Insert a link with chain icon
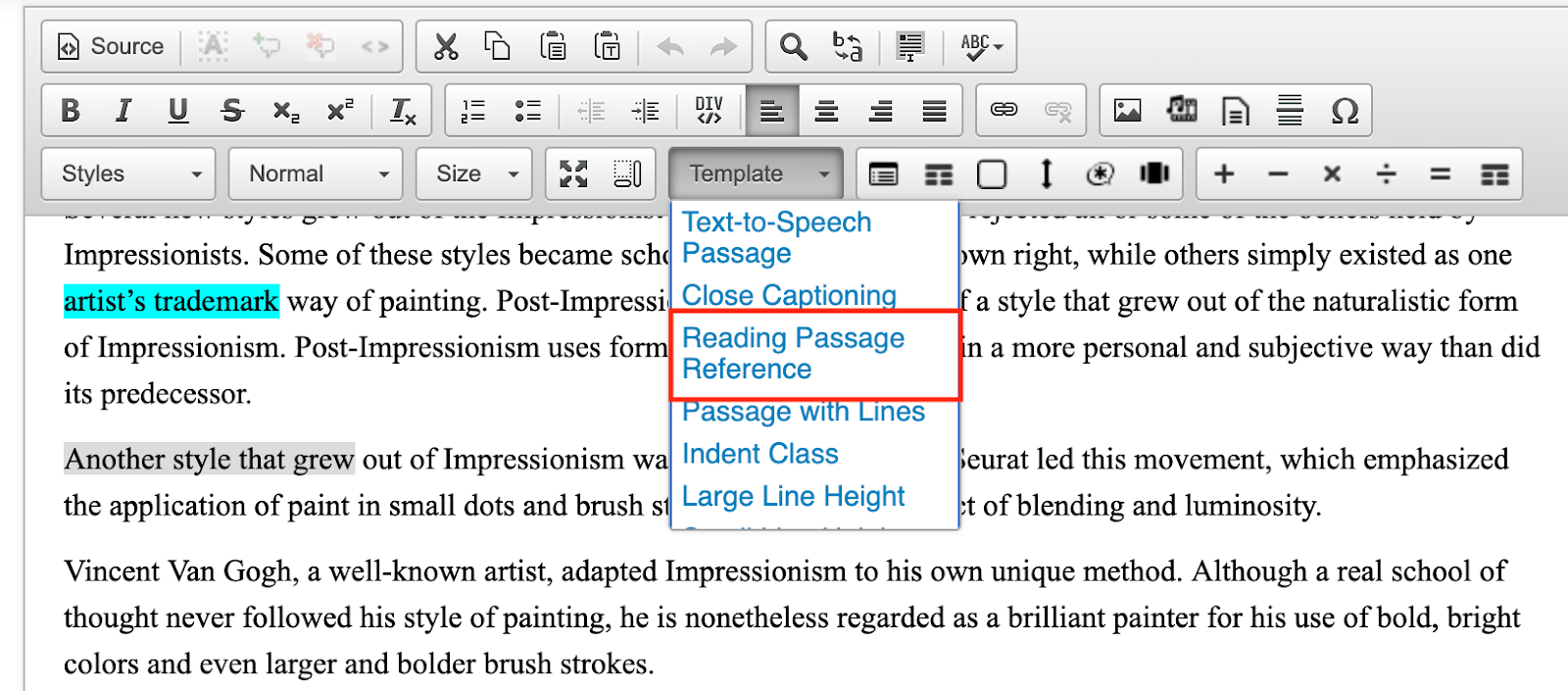Viewport: 1568px width, 691px height. point(1004,110)
